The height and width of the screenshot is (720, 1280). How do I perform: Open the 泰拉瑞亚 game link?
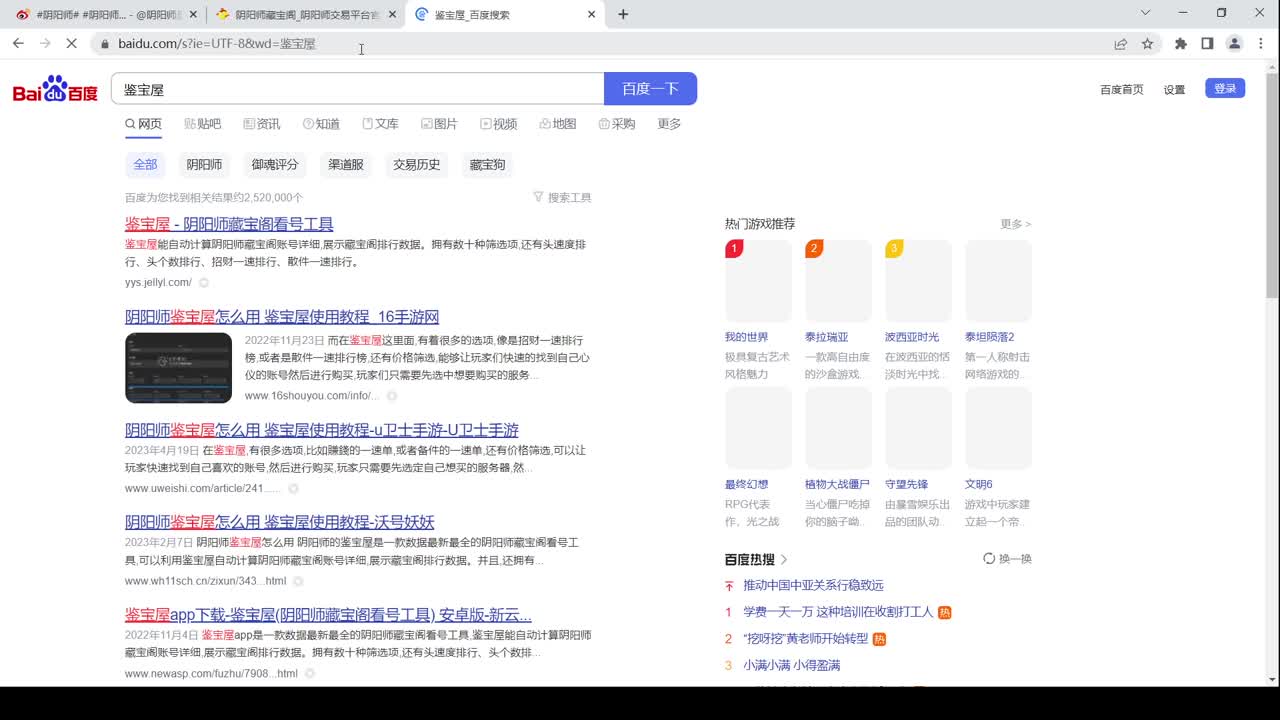pos(826,337)
